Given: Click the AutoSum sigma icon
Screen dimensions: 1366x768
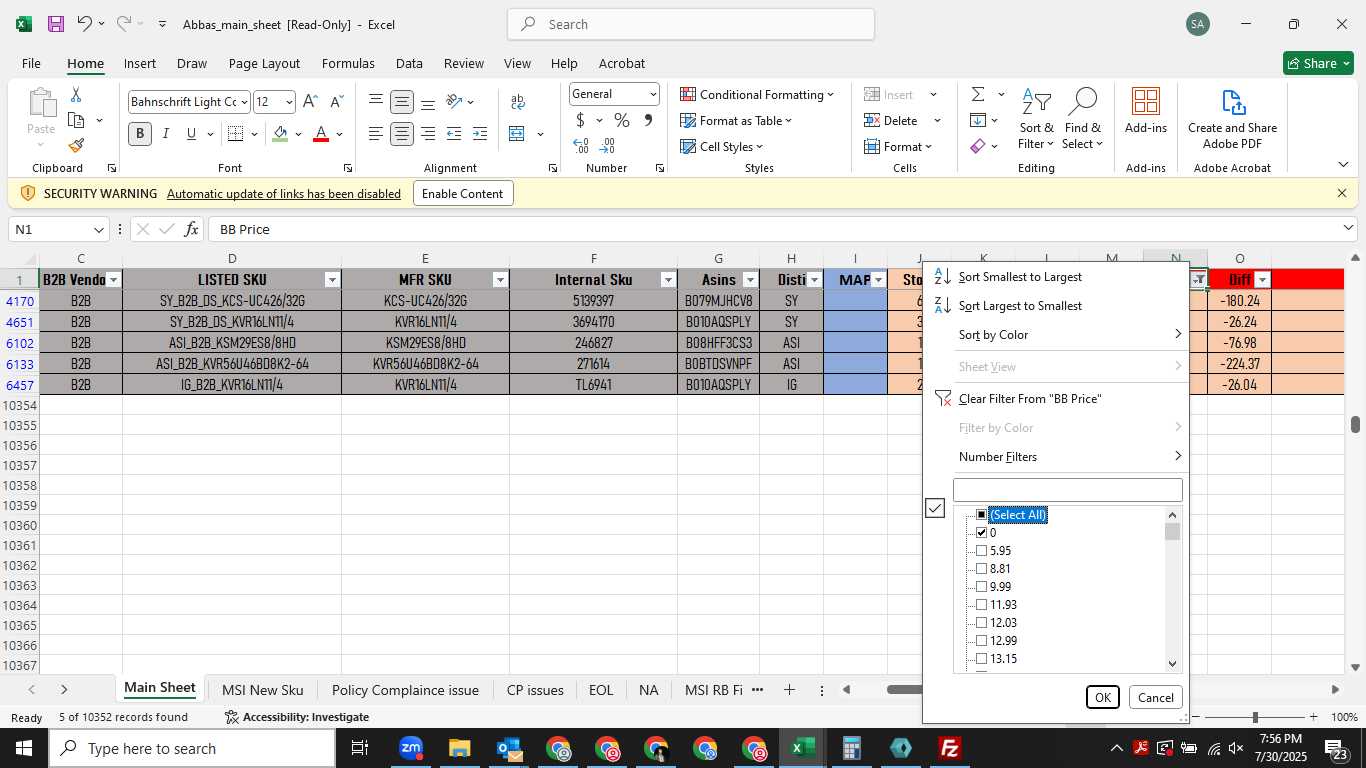Looking at the screenshot, I should pos(978,94).
